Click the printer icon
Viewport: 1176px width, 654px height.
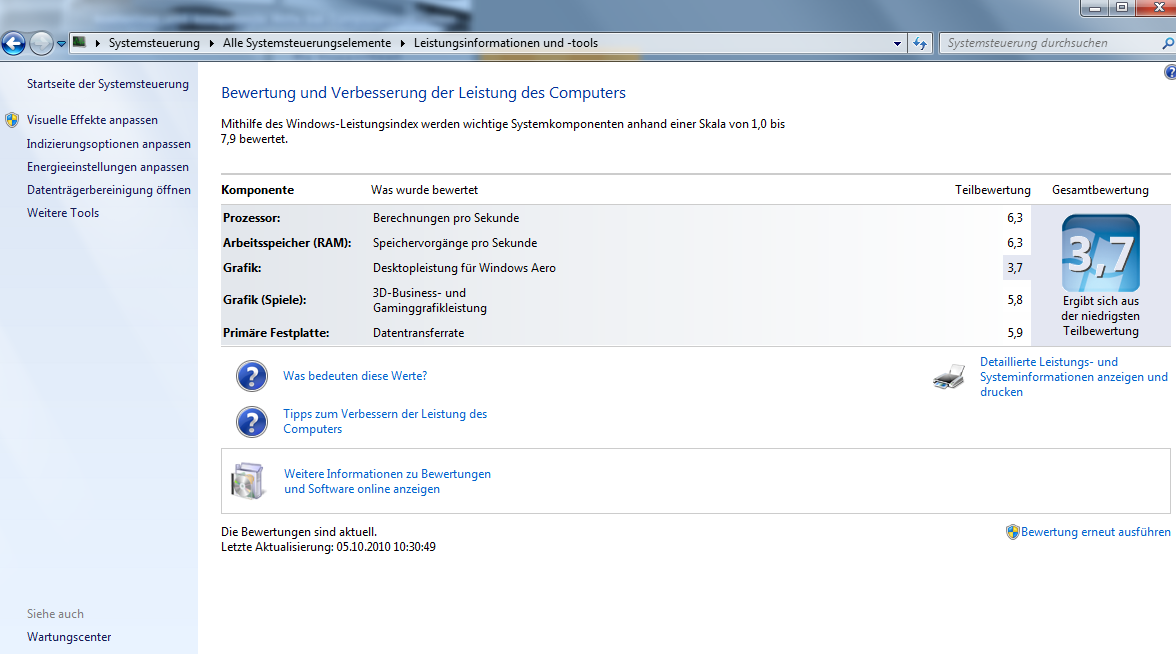click(950, 376)
